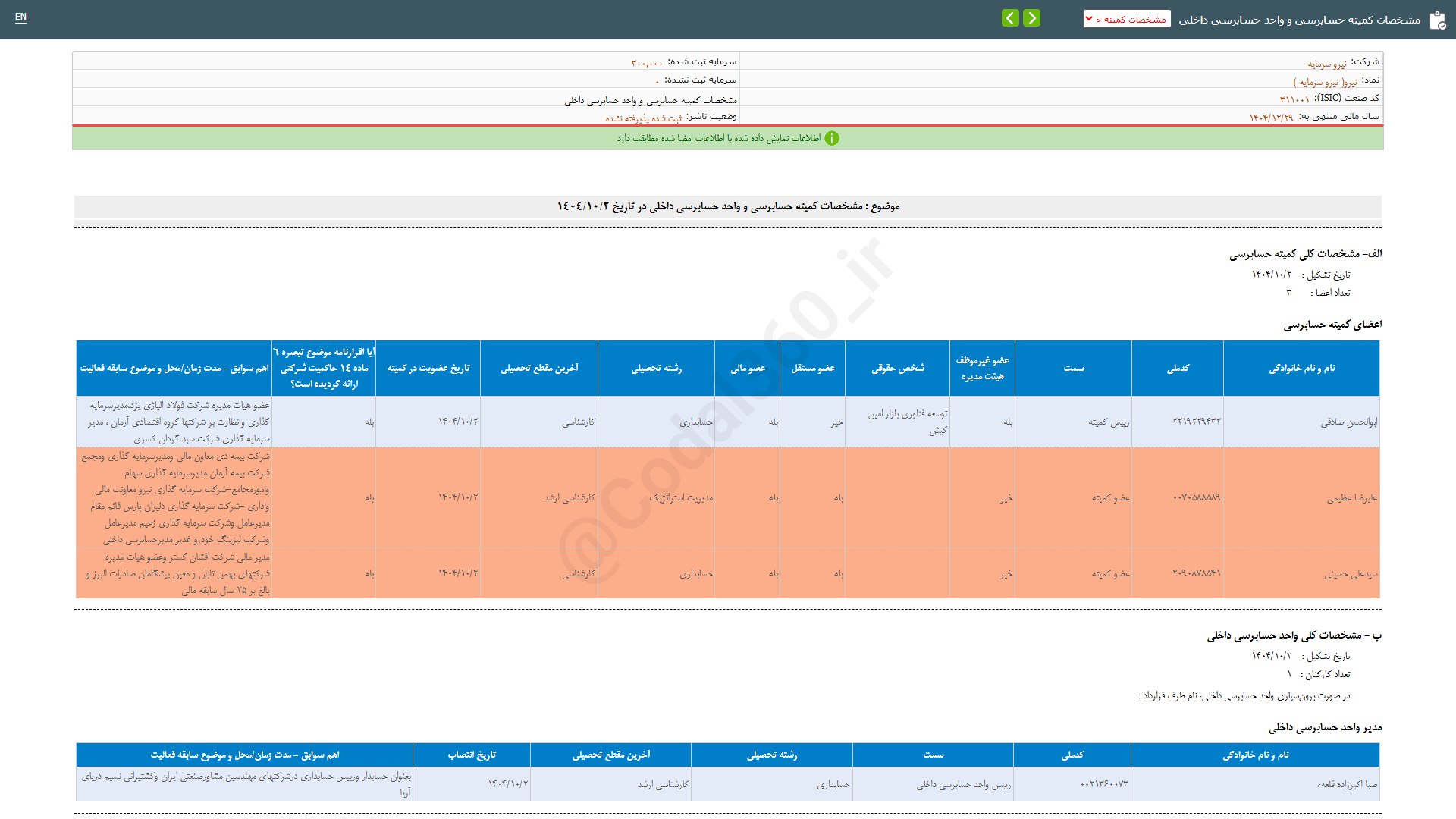
Task: Open the مشخصات کمیته dropdown
Action: tap(1127, 19)
